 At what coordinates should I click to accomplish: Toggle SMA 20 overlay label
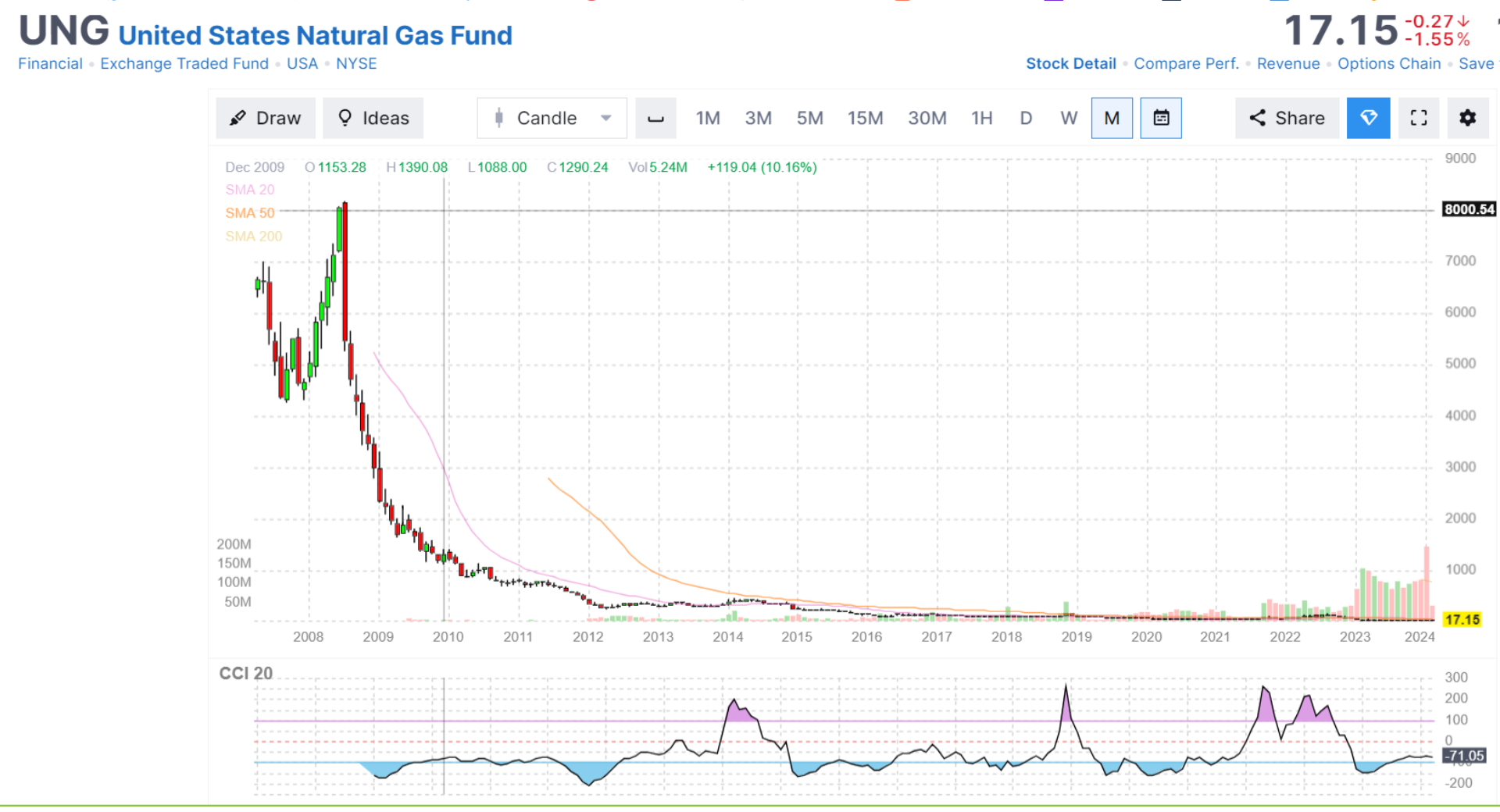(250, 190)
